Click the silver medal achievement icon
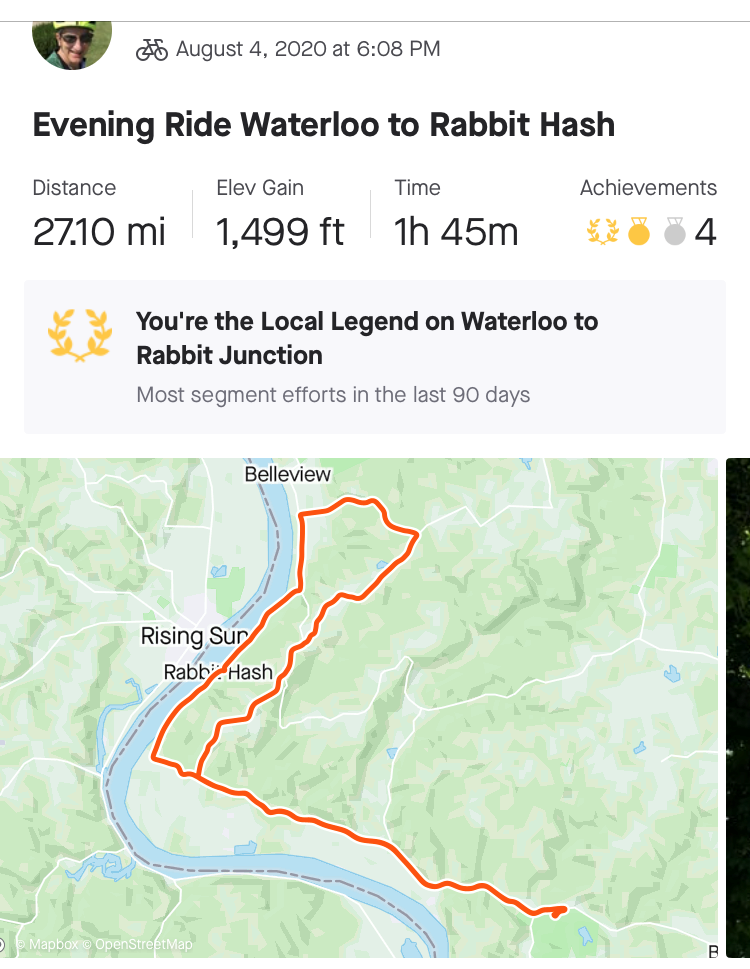 [675, 233]
